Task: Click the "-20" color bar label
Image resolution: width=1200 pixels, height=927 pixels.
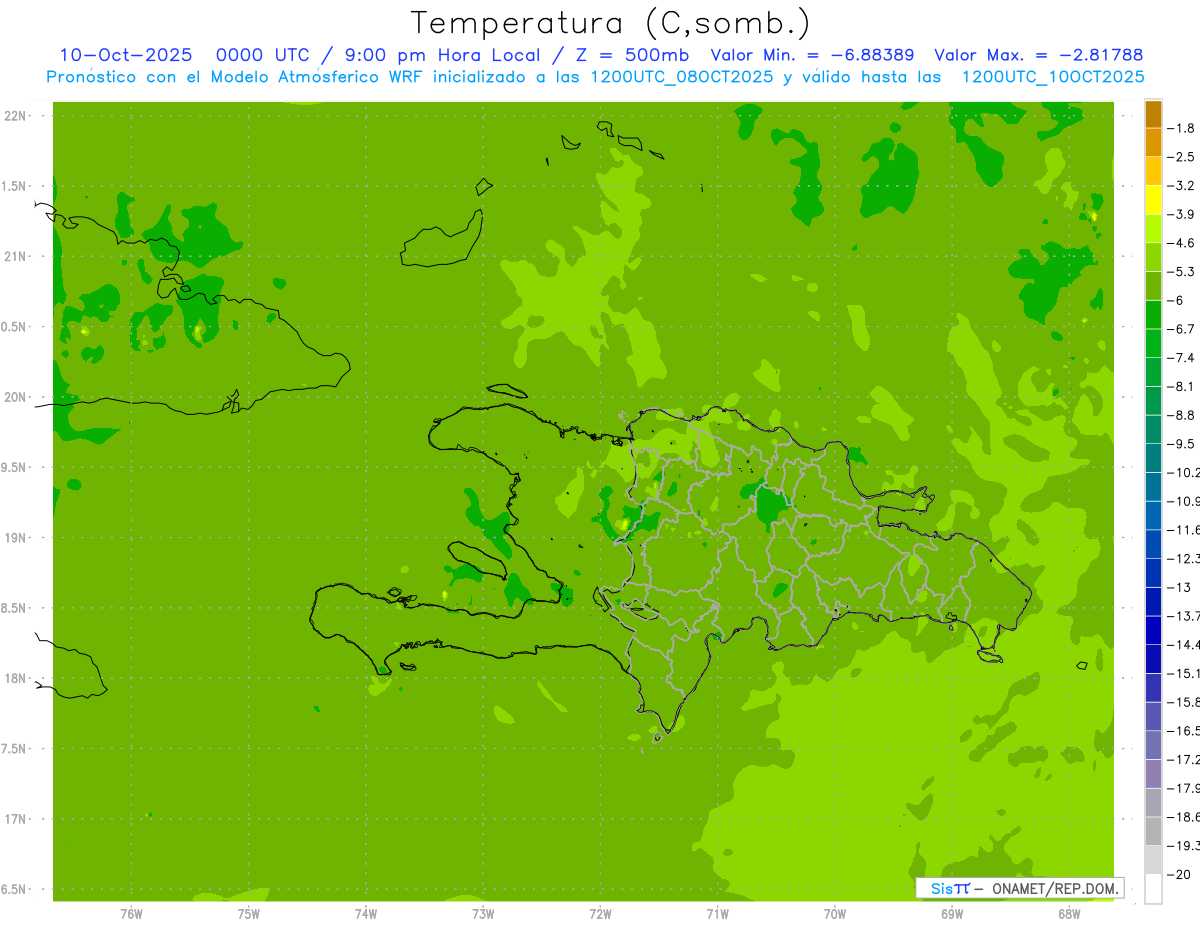Action: pos(1181,875)
